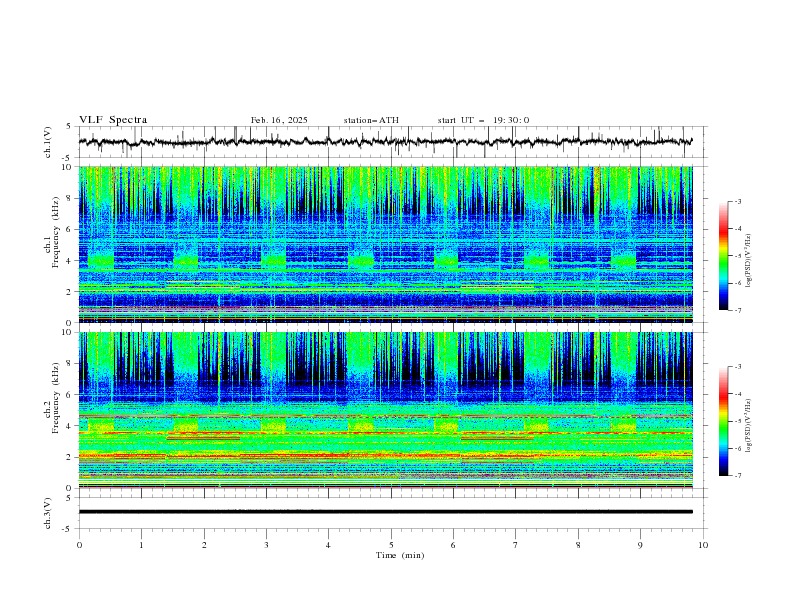
Task: Select the "start UT = 19:30:0" text
Action: pyautogui.click(x=483, y=120)
